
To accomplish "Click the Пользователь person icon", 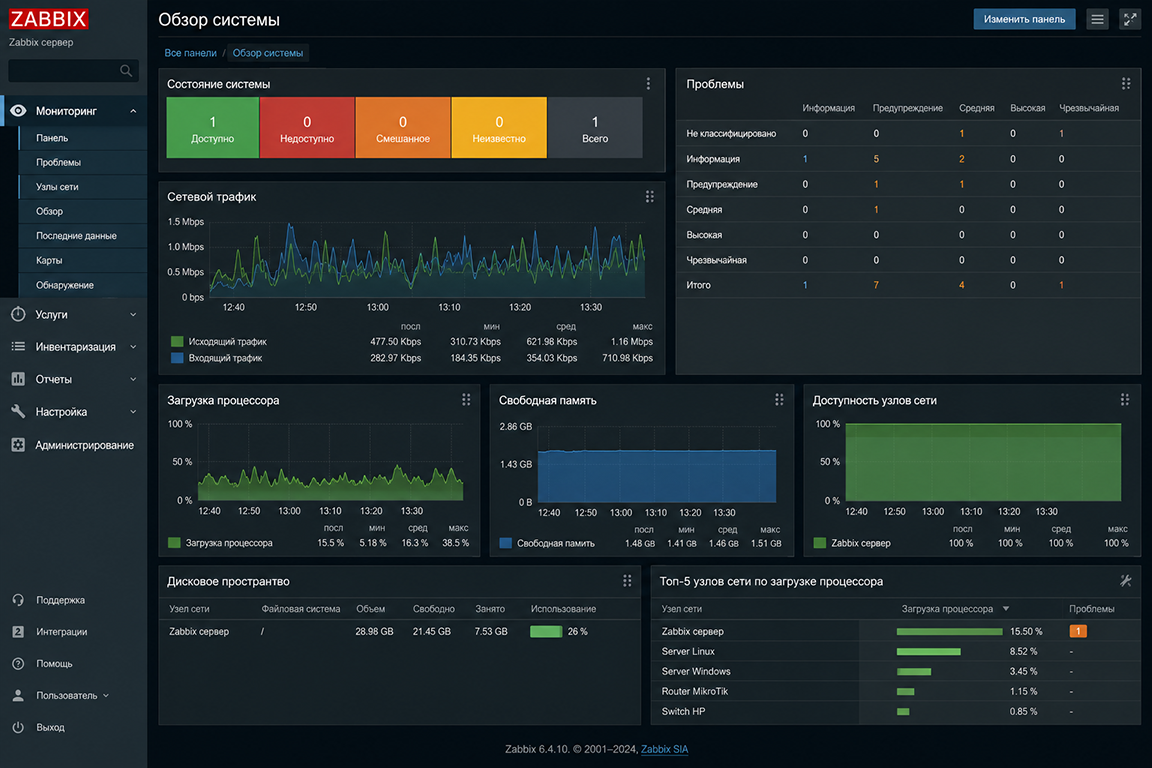I will coord(18,695).
